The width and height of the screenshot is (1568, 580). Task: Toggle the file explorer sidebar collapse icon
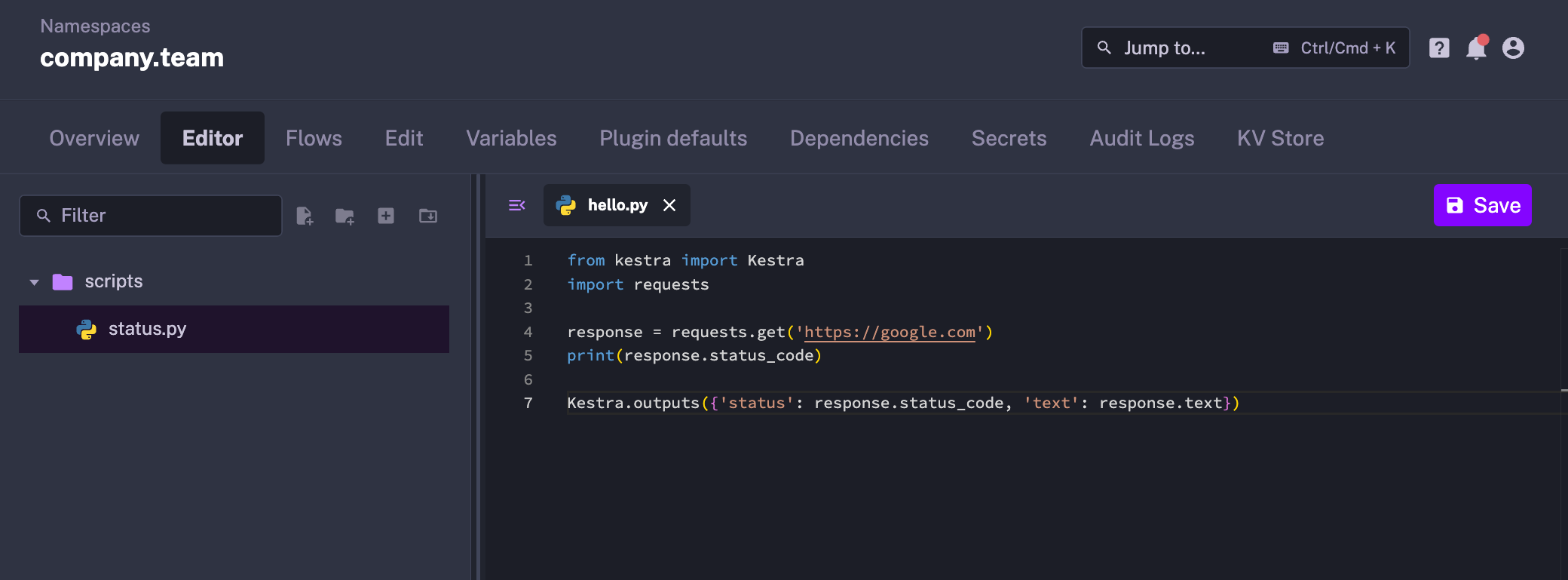517,205
